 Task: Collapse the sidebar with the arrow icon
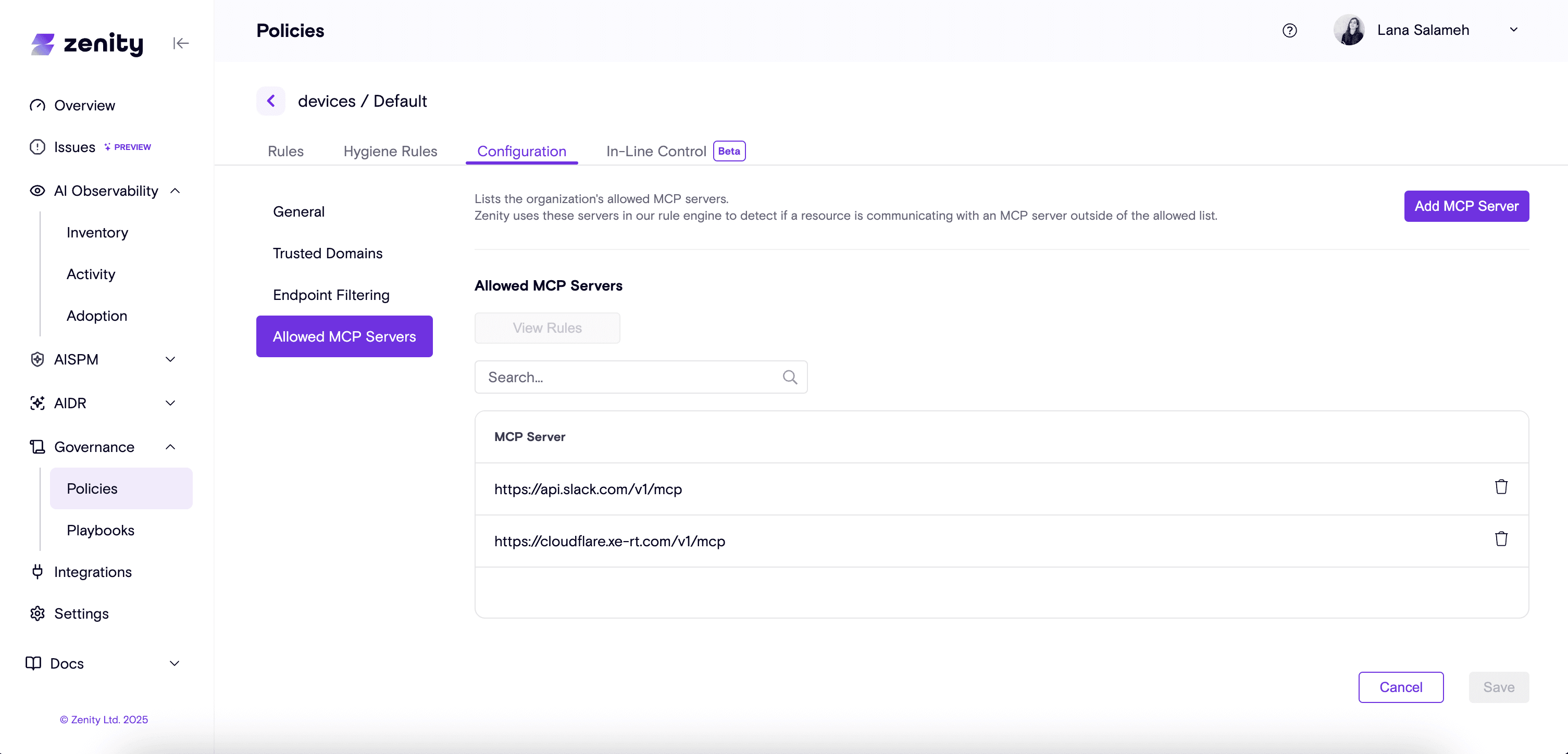tap(181, 43)
